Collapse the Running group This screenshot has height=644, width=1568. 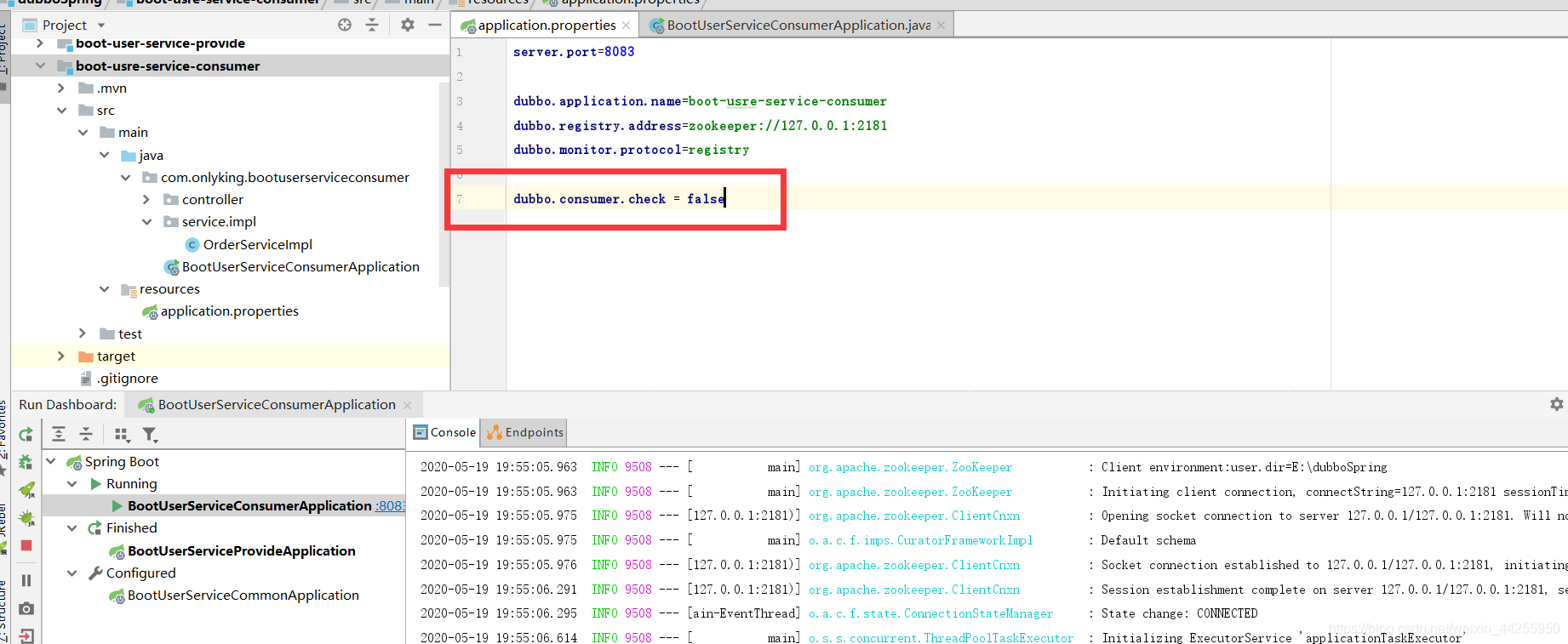(x=72, y=483)
